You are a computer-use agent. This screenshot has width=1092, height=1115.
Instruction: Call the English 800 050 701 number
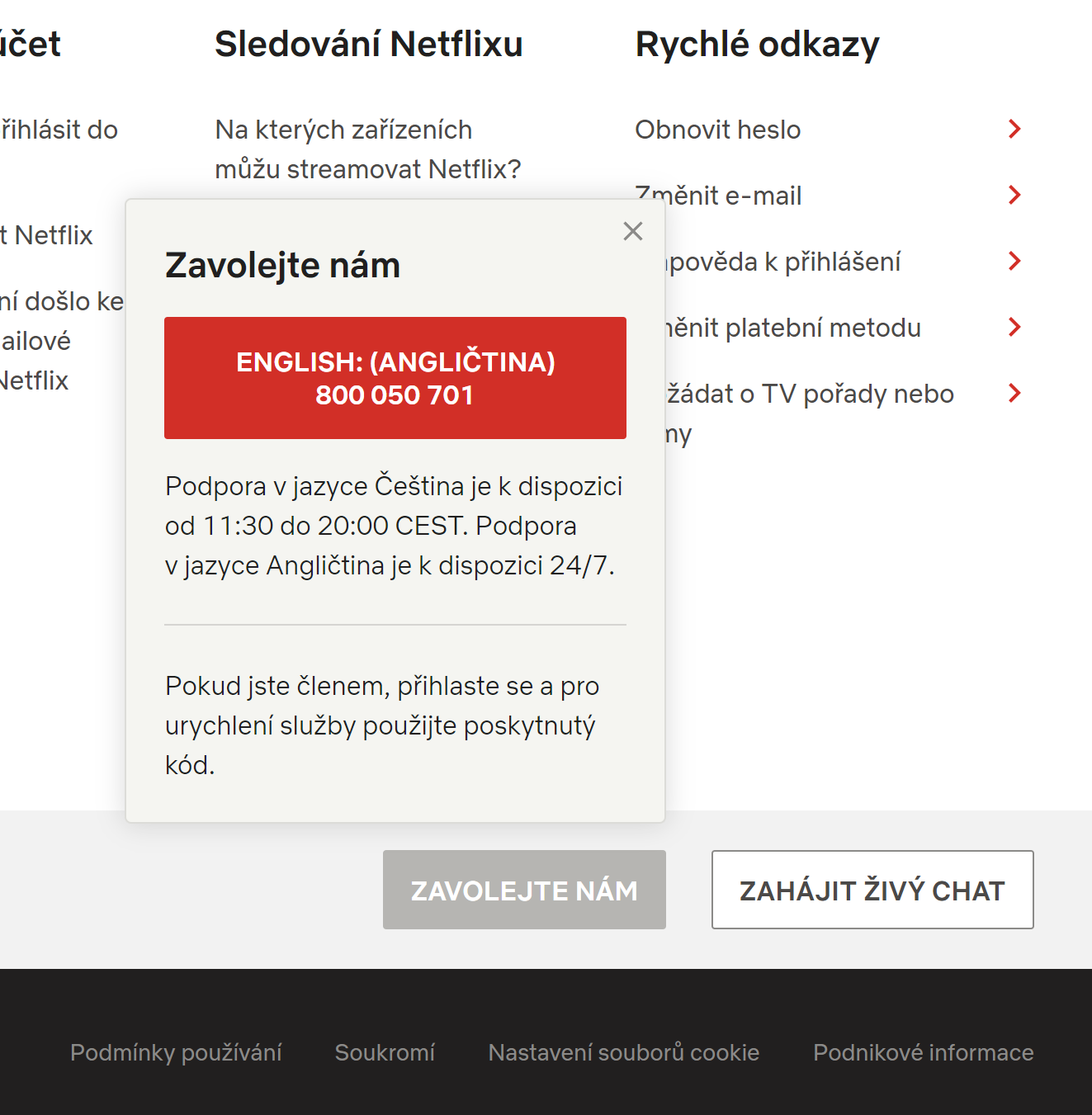(x=395, y=378)
